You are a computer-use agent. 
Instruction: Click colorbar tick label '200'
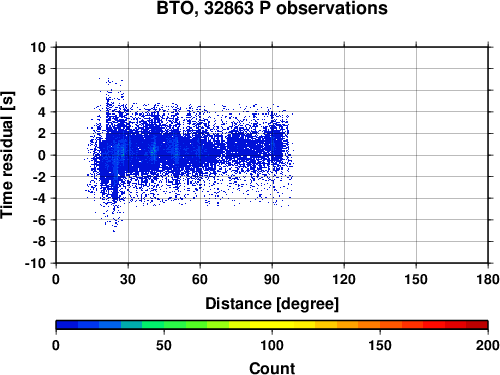(x=488, y=345)
